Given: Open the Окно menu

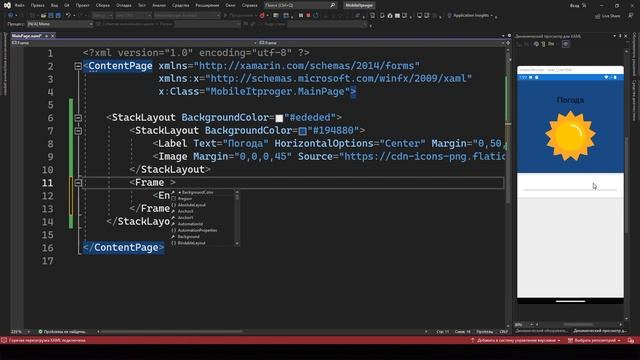Looking at the screenshot, I should [230, 5].
